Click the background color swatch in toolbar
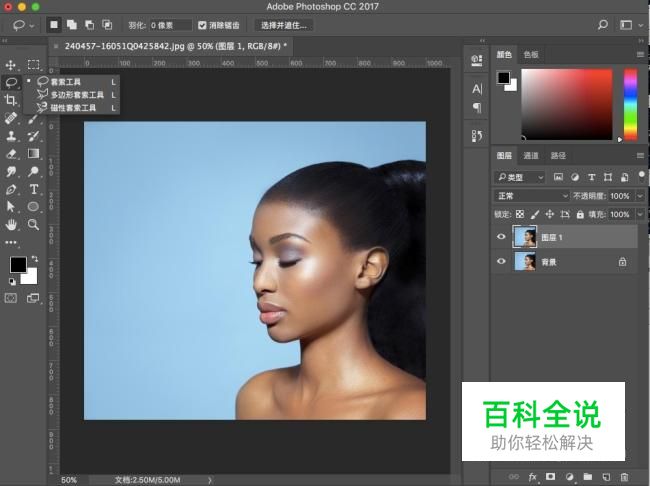The image size is (650, 486). pyautogui.click(x=30, y=277)
